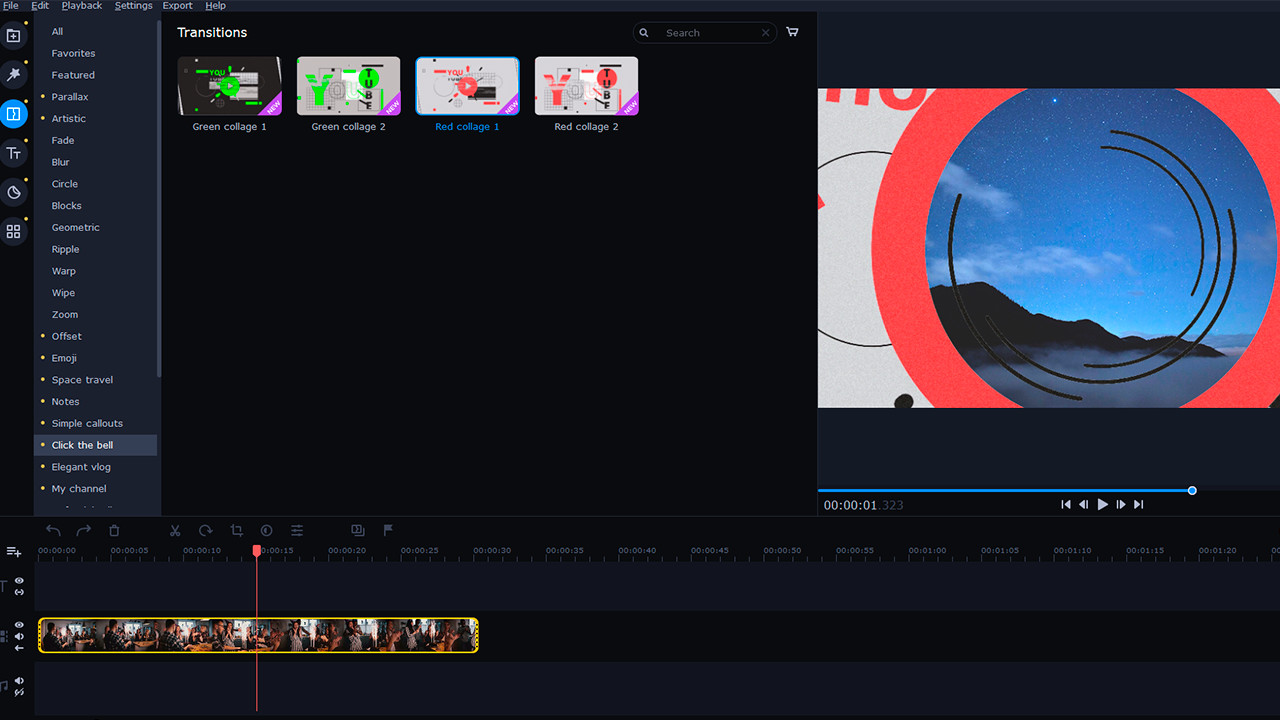This screenshot has width=1280, height=720.
Task: Play the video preview
Action: point(1102,504)
